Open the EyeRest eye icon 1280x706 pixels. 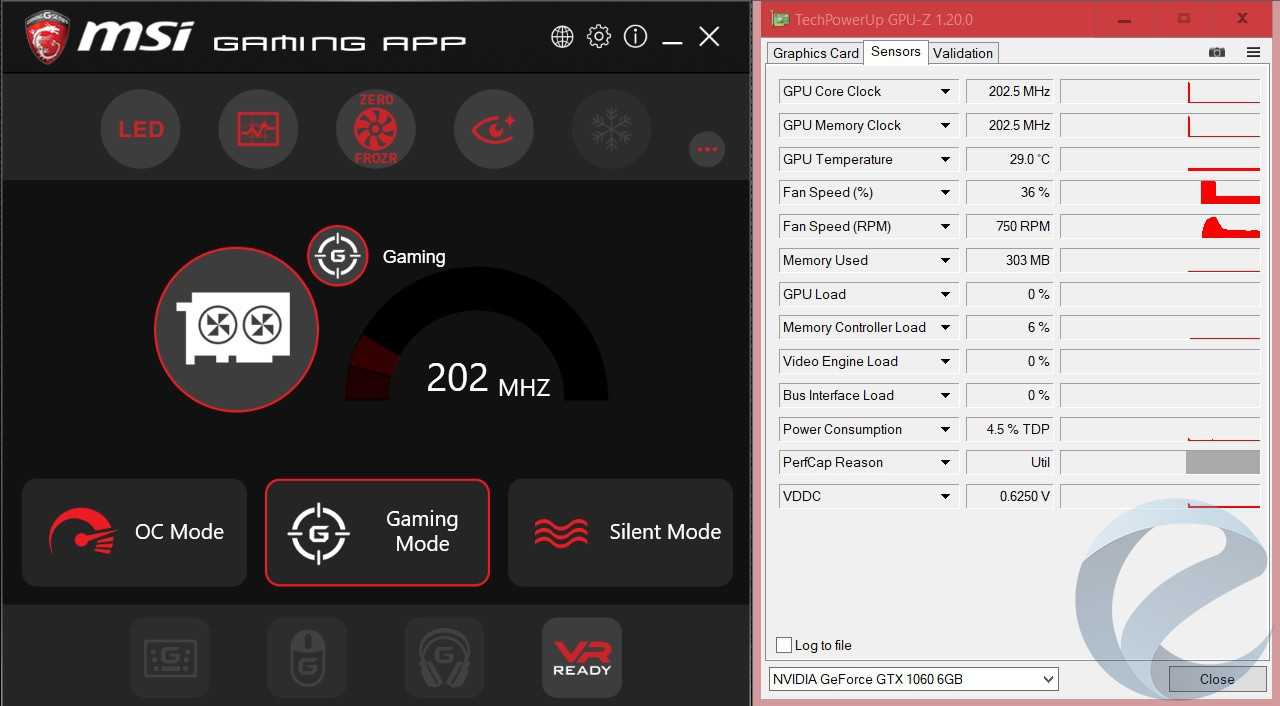pos(494,130)
